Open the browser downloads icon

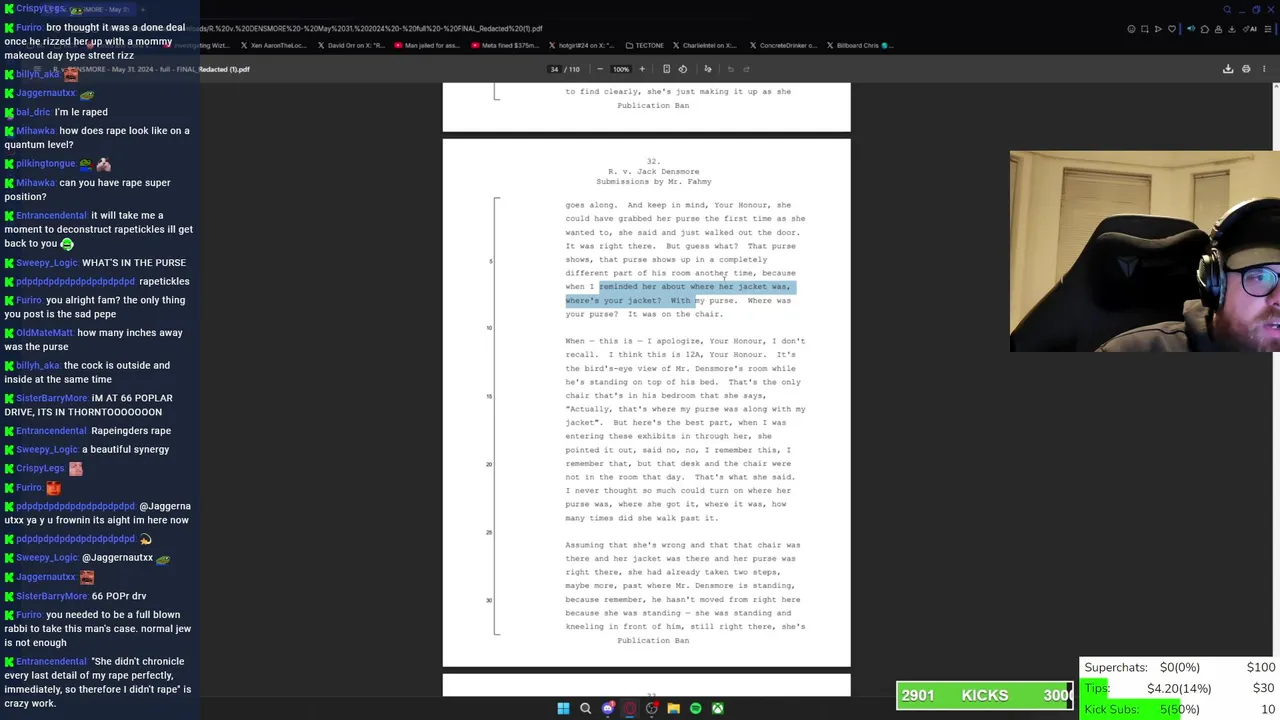(x=1230, y=29)
